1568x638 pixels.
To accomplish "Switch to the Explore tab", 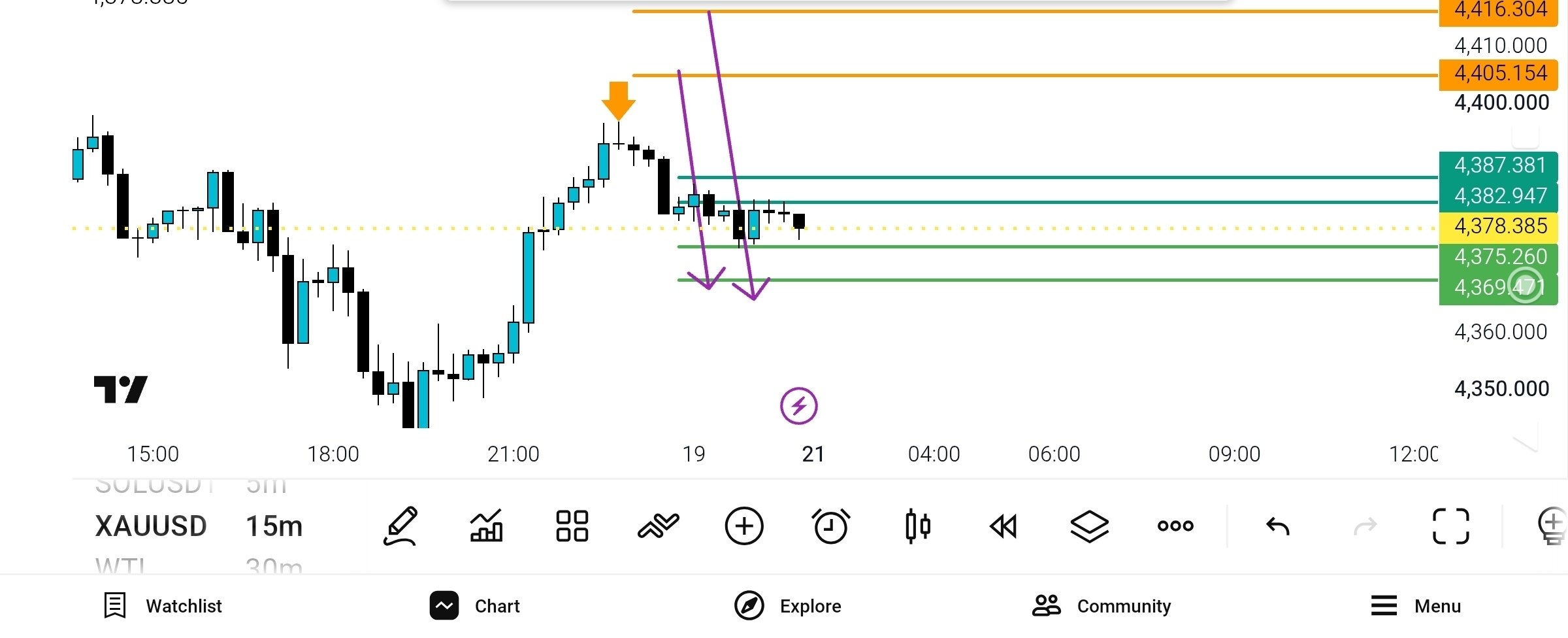I will [x=788, y=606].
